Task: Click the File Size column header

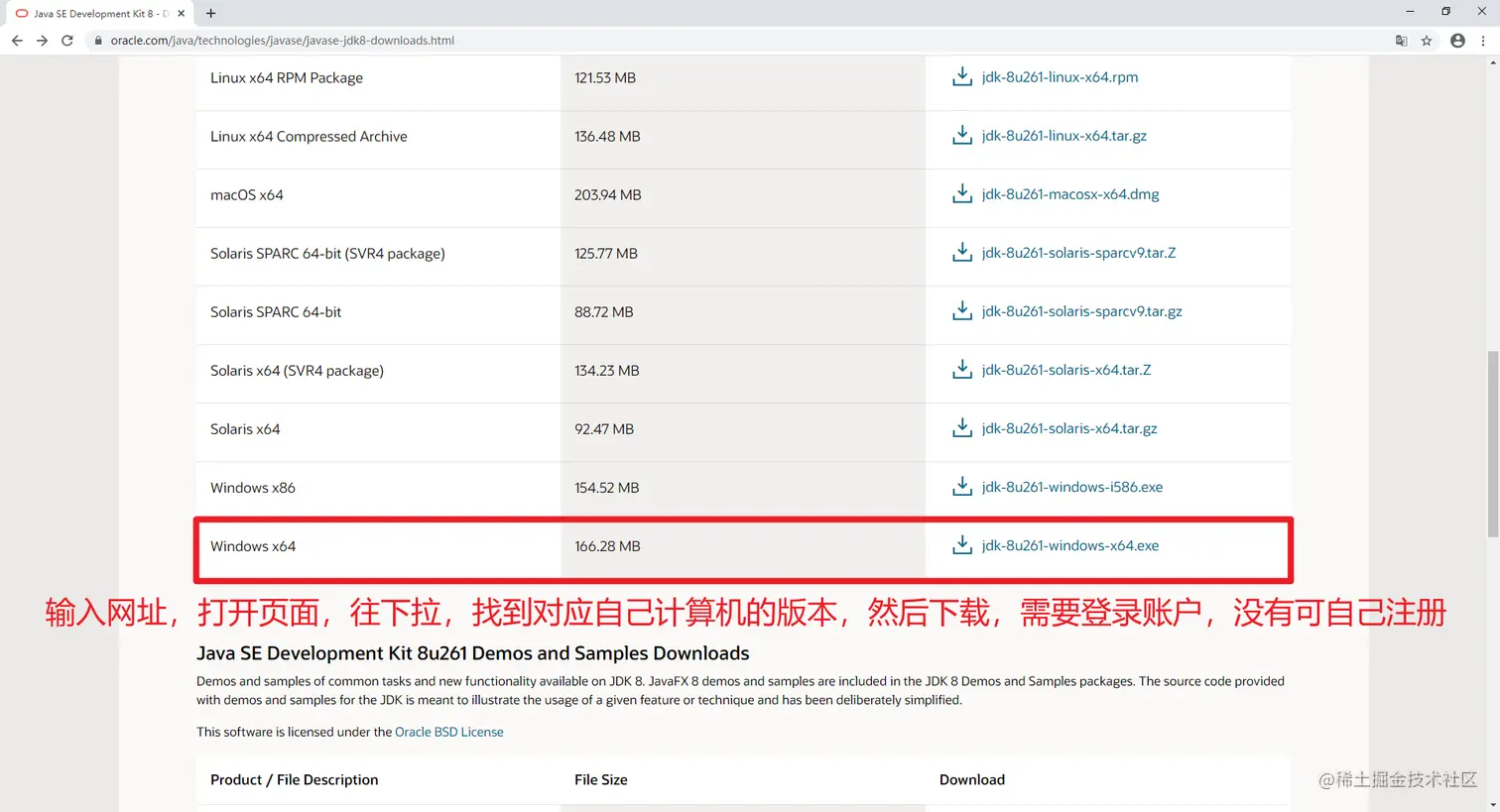Action: tap(601, 780)
